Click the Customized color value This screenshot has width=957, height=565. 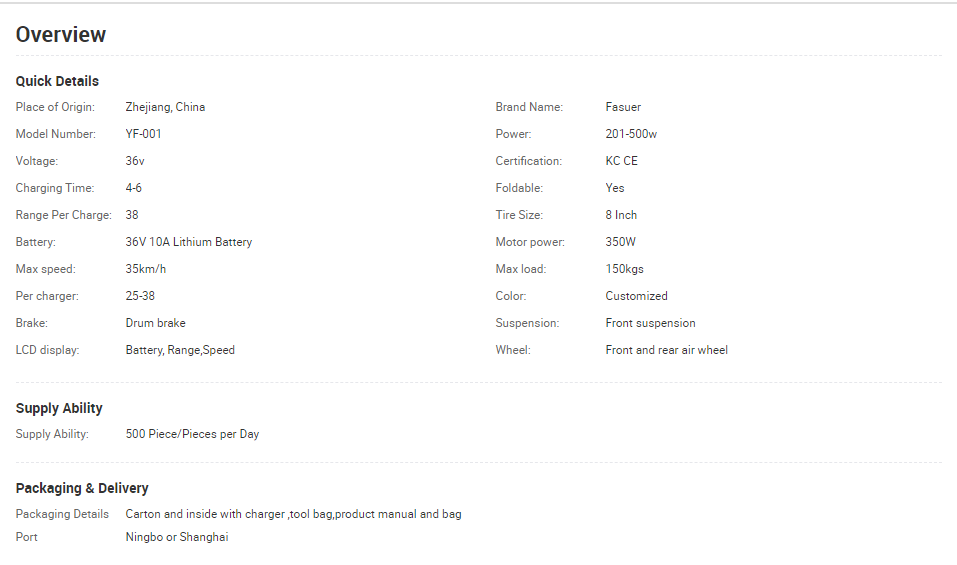point(637,296)
